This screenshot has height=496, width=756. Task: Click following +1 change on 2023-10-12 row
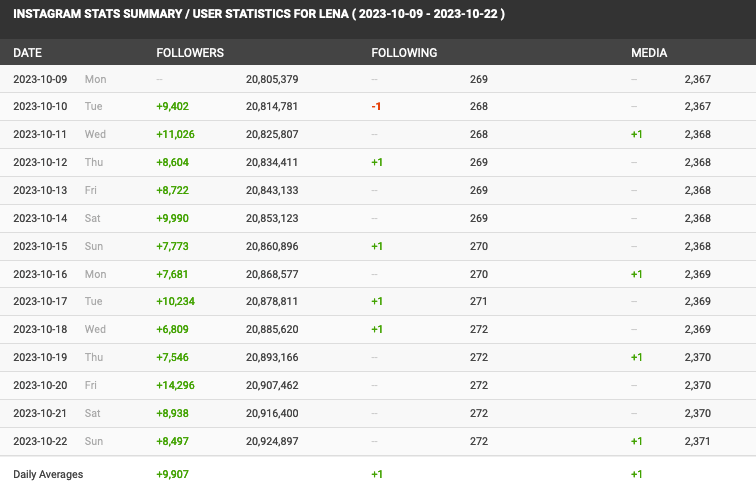coord(377,162)
